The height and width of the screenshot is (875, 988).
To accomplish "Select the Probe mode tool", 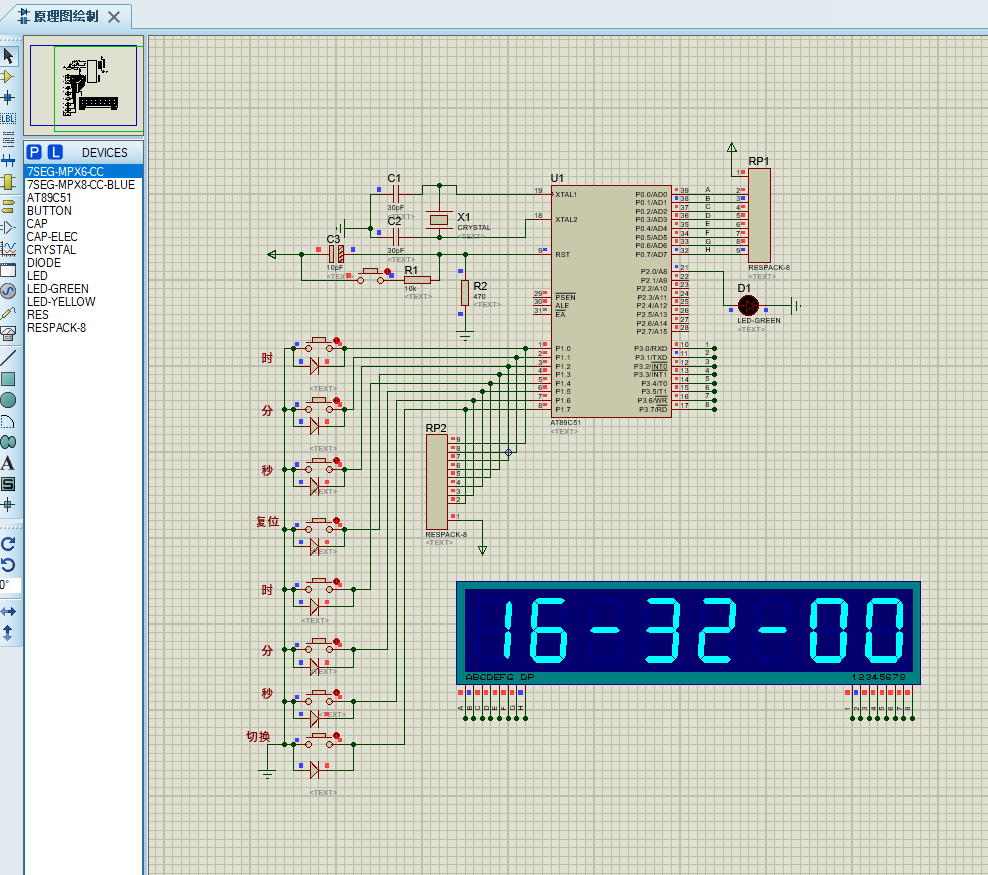I will [x=8, y=313].
